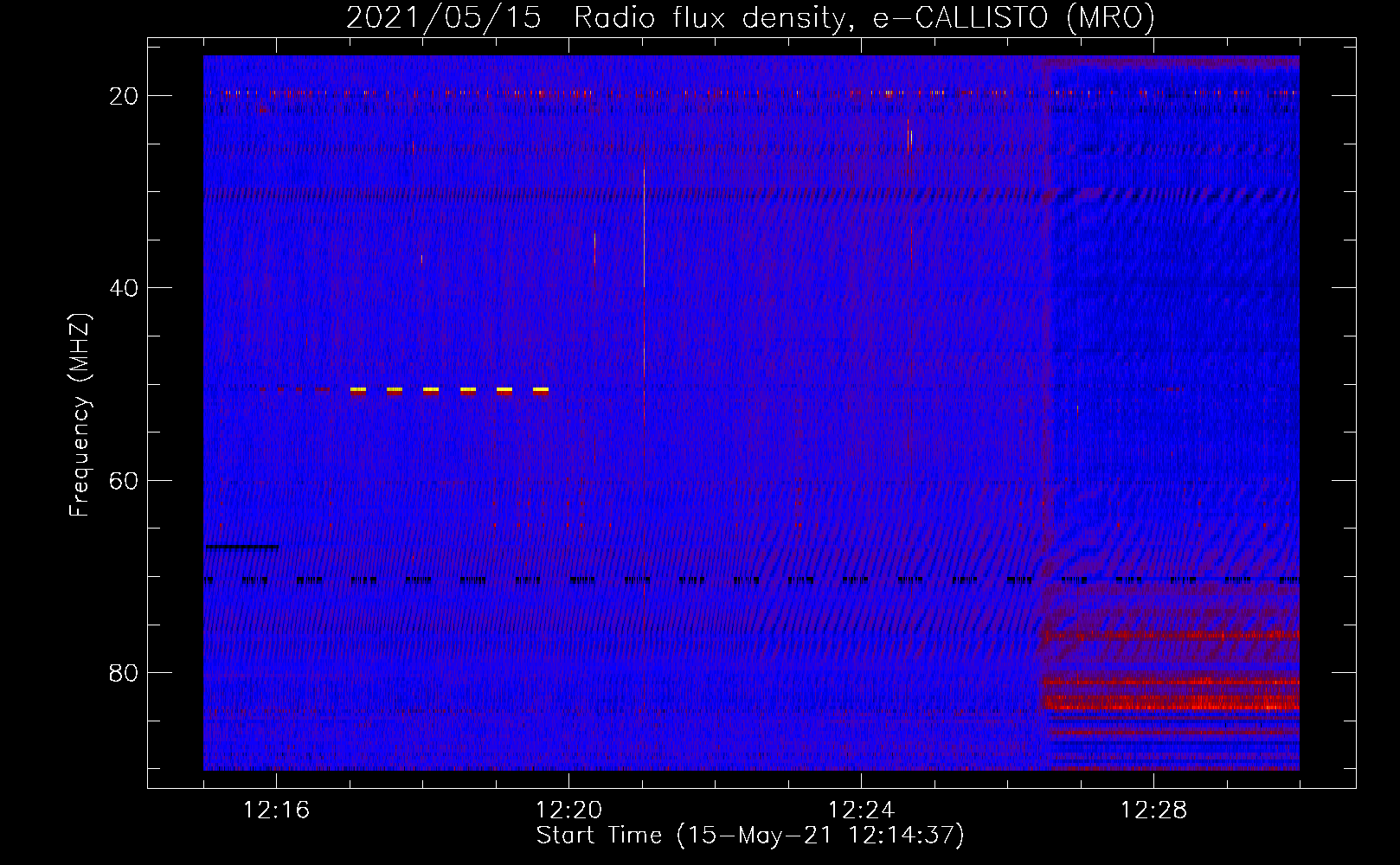Click the 80 MHz frequency tick label
The width and height of the screenshot is (1400, 865).
point(124,672)
